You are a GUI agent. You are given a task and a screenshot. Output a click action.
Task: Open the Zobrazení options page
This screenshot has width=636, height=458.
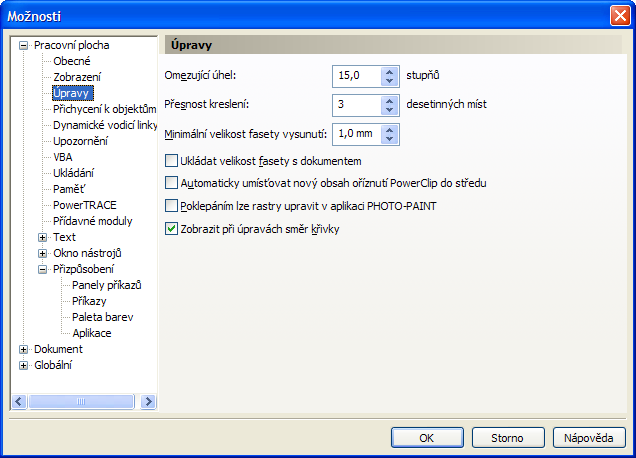(x=77, y=77)
